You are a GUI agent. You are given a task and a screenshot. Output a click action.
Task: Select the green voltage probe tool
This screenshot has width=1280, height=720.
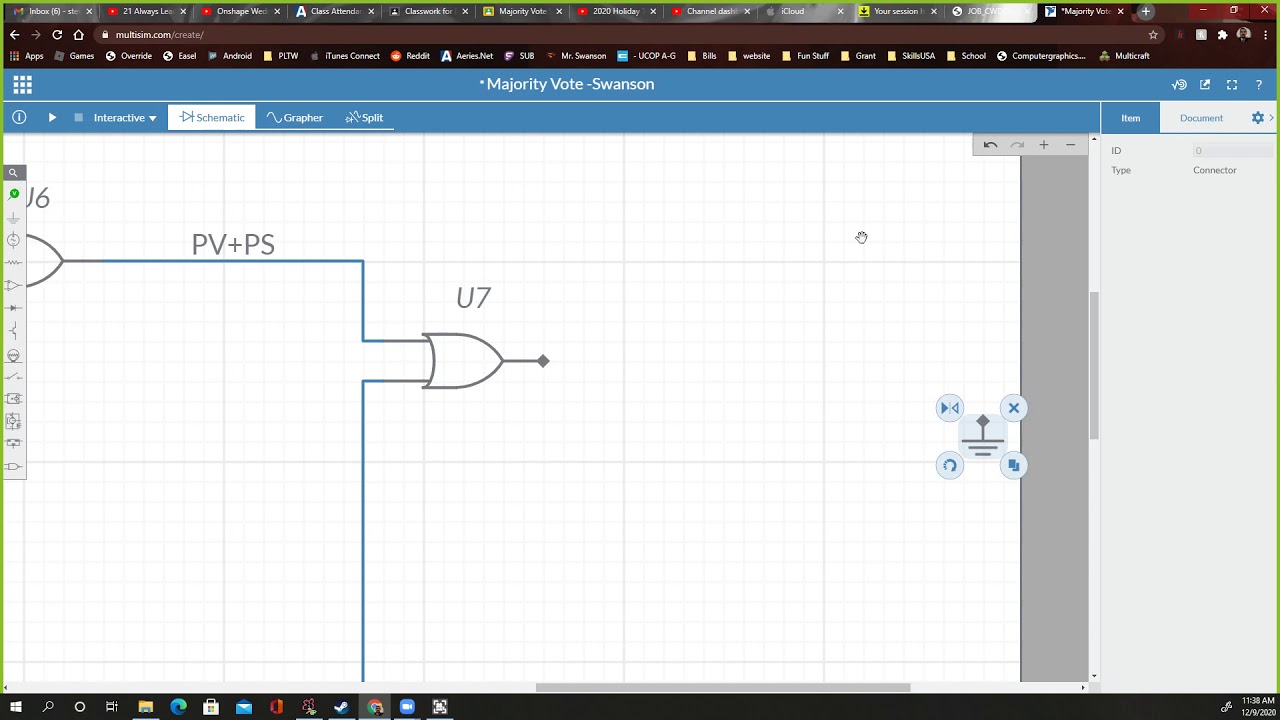pos(13,194)
